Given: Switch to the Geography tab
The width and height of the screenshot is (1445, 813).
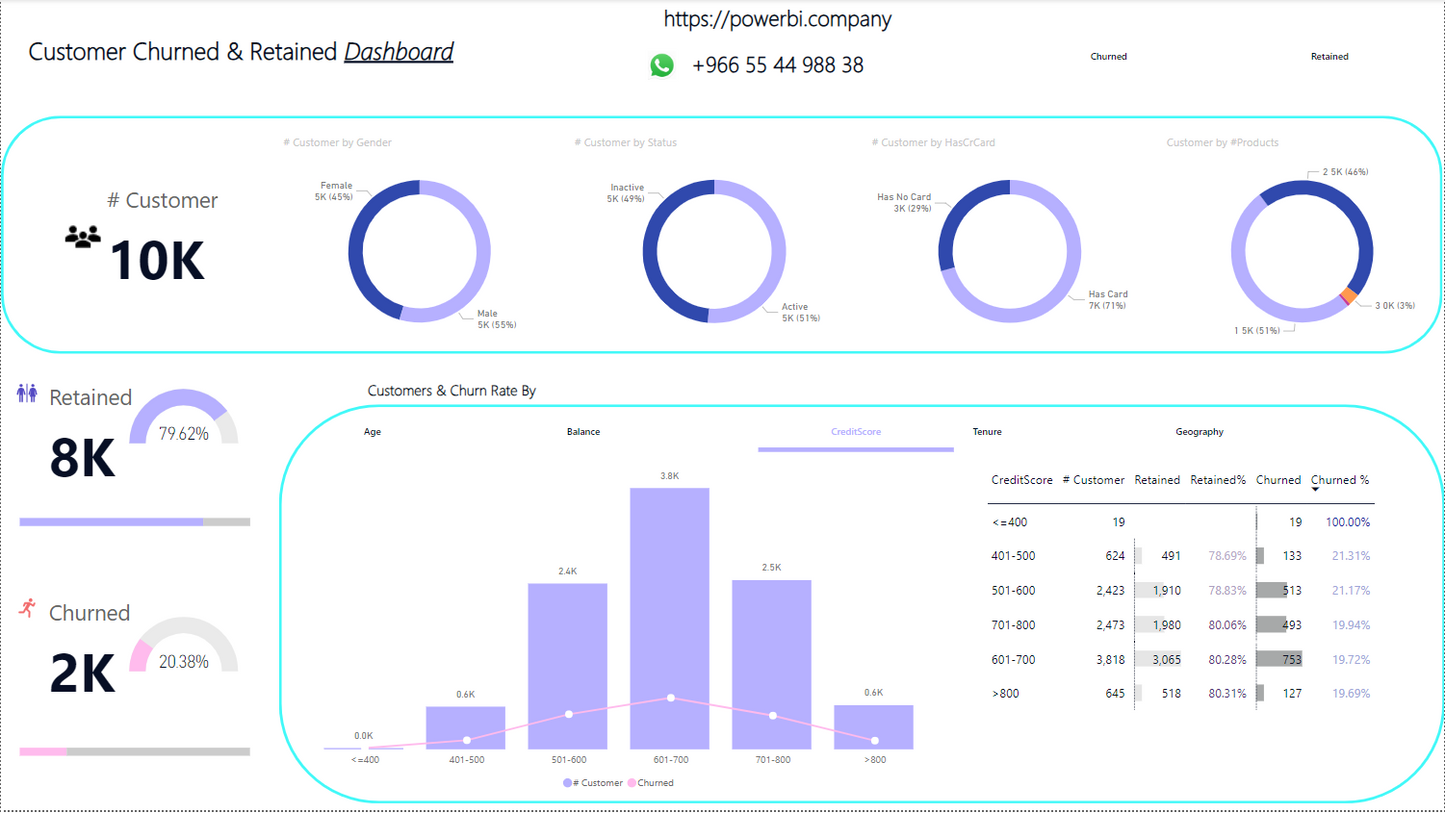Looking at the screenshot, I should [x=1199, y=432].
